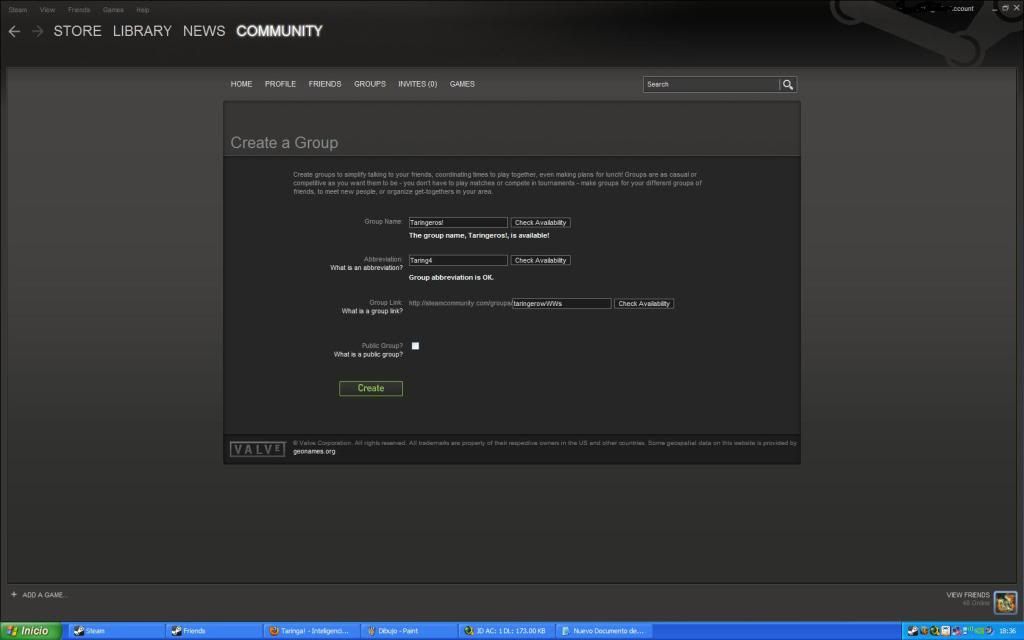Switch to the Taringa browser taskbar window

click(311, 631)
